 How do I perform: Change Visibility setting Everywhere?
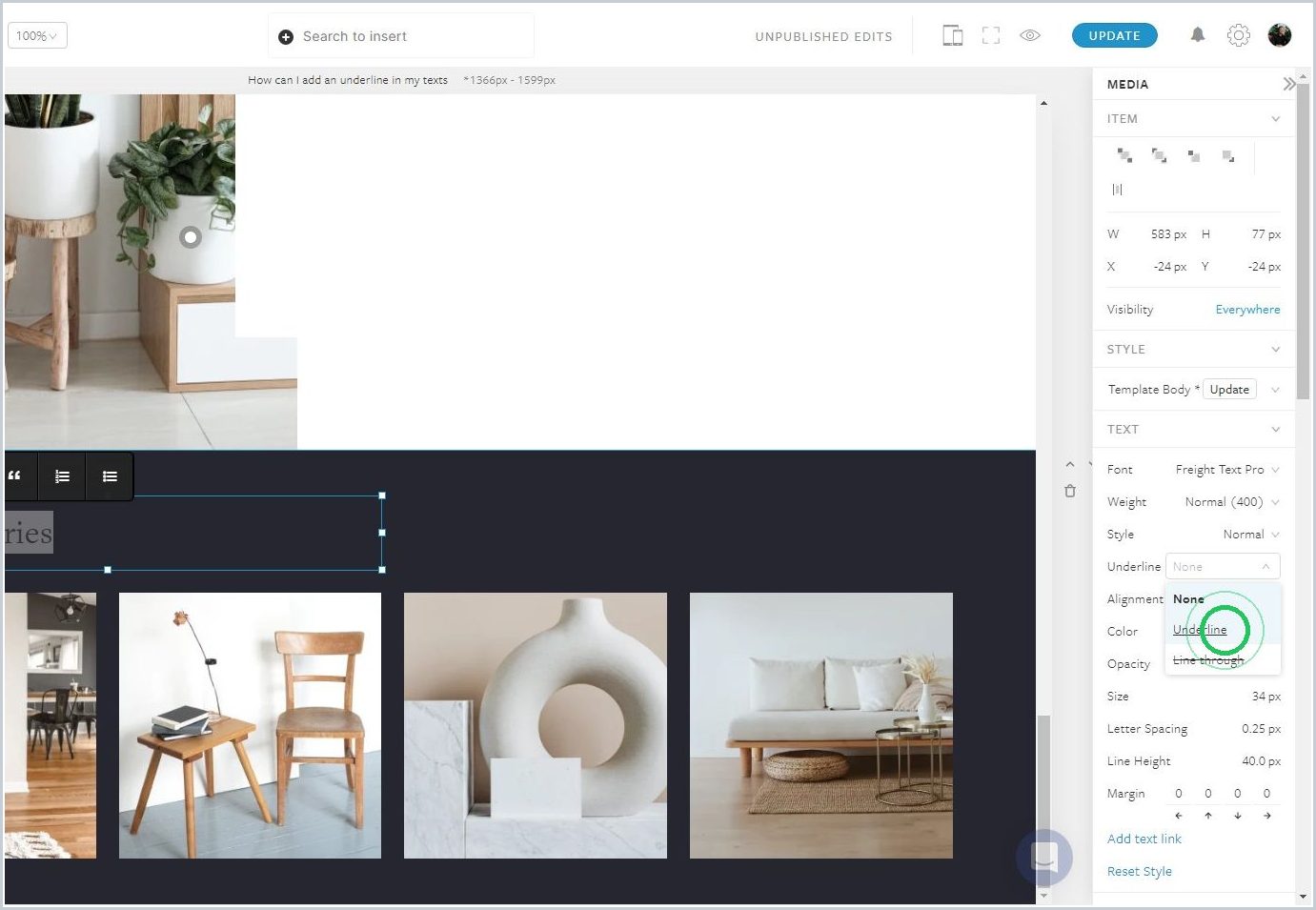(x=1247, y=310)
